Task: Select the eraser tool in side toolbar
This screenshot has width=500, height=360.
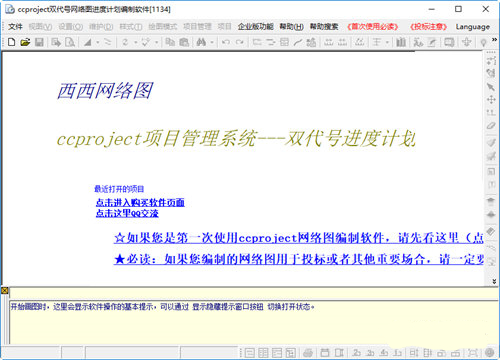Action: pos(491,126)
